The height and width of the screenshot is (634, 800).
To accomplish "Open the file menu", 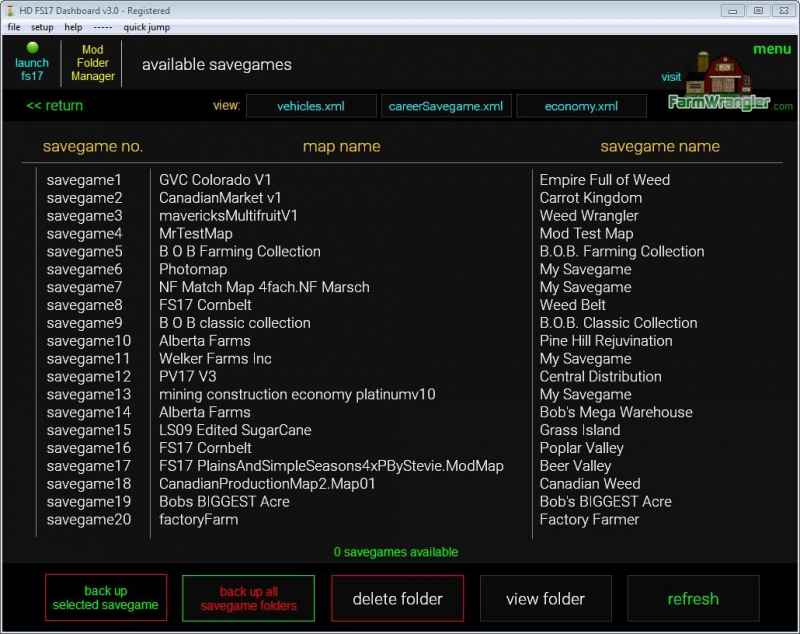I will [x=14, y=27].
